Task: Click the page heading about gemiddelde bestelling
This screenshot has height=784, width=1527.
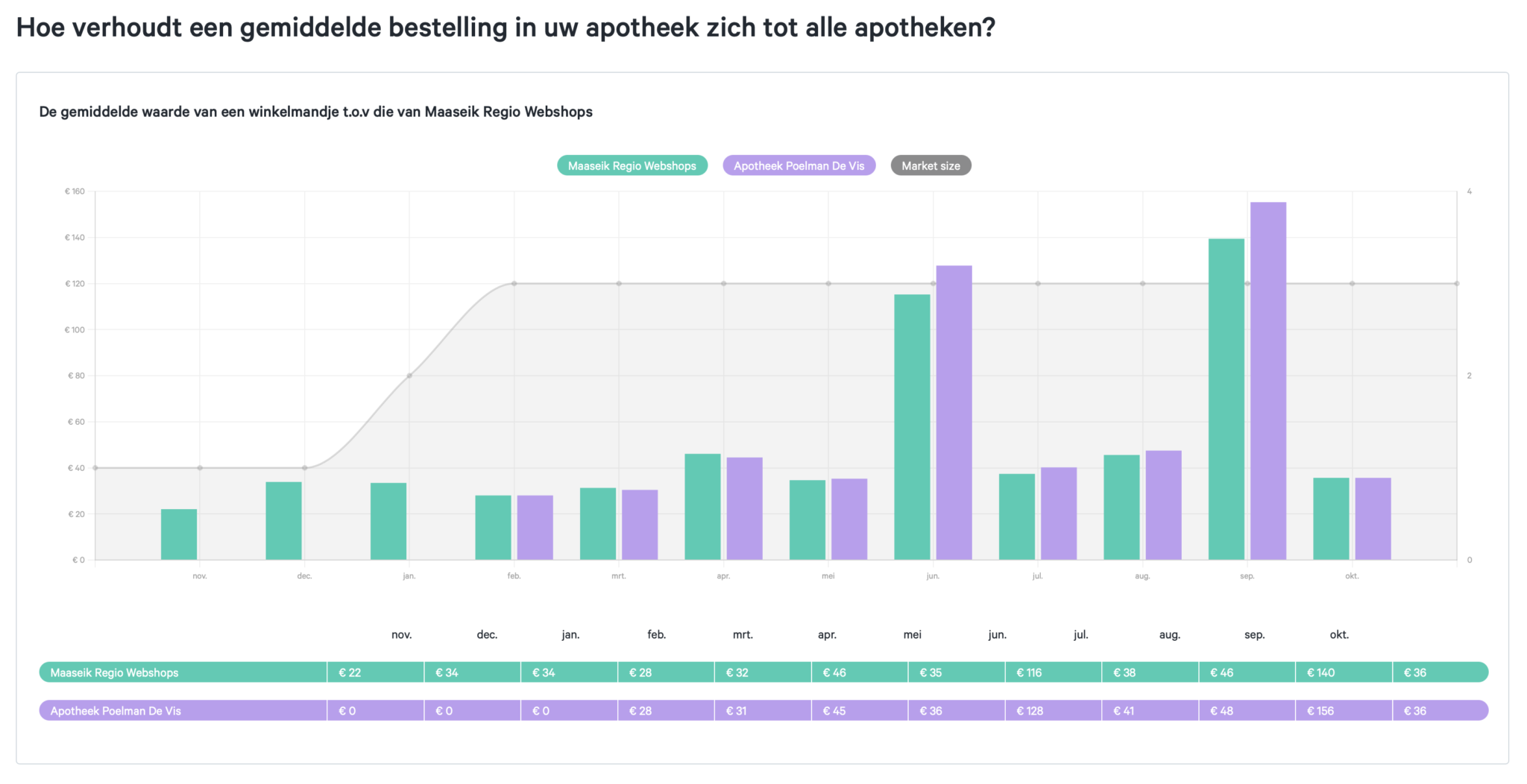Action: coord(506,27)
